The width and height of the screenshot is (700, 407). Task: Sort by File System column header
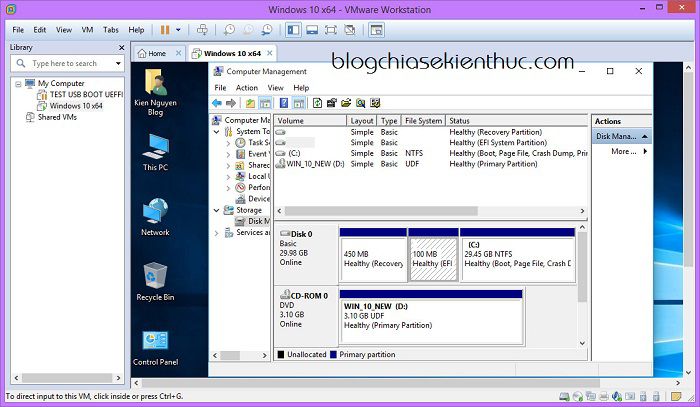tap(423, 121)
